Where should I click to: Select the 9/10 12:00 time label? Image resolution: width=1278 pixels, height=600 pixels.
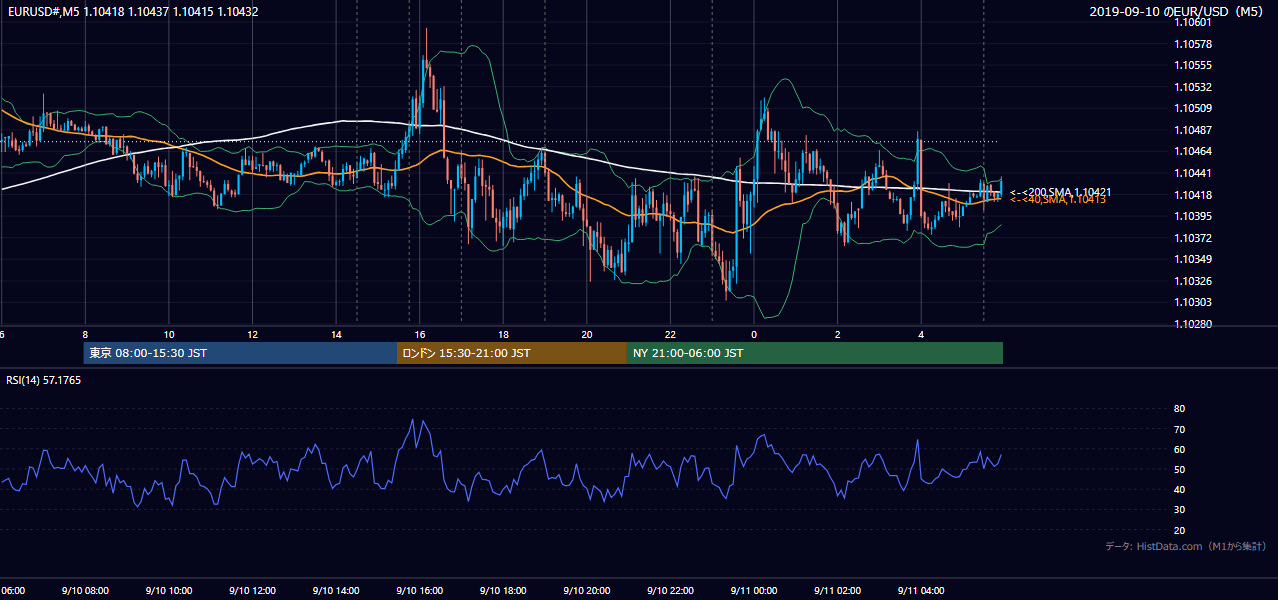[251, 591]
